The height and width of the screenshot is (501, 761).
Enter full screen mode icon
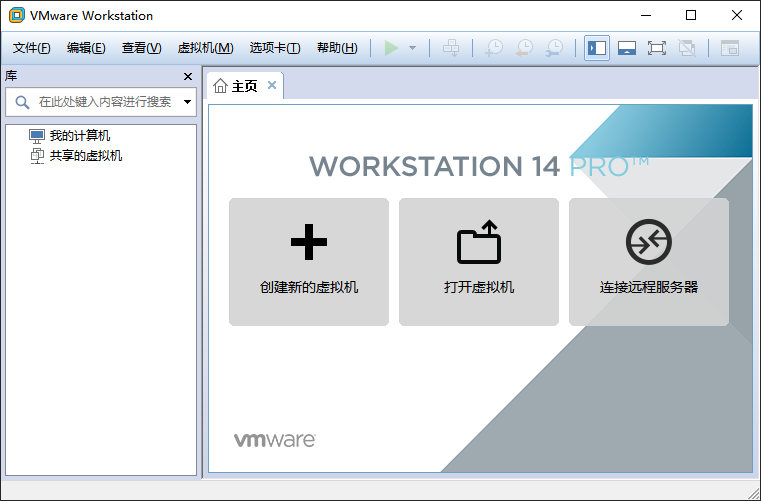pyautogui.click(x=657, y=48)
